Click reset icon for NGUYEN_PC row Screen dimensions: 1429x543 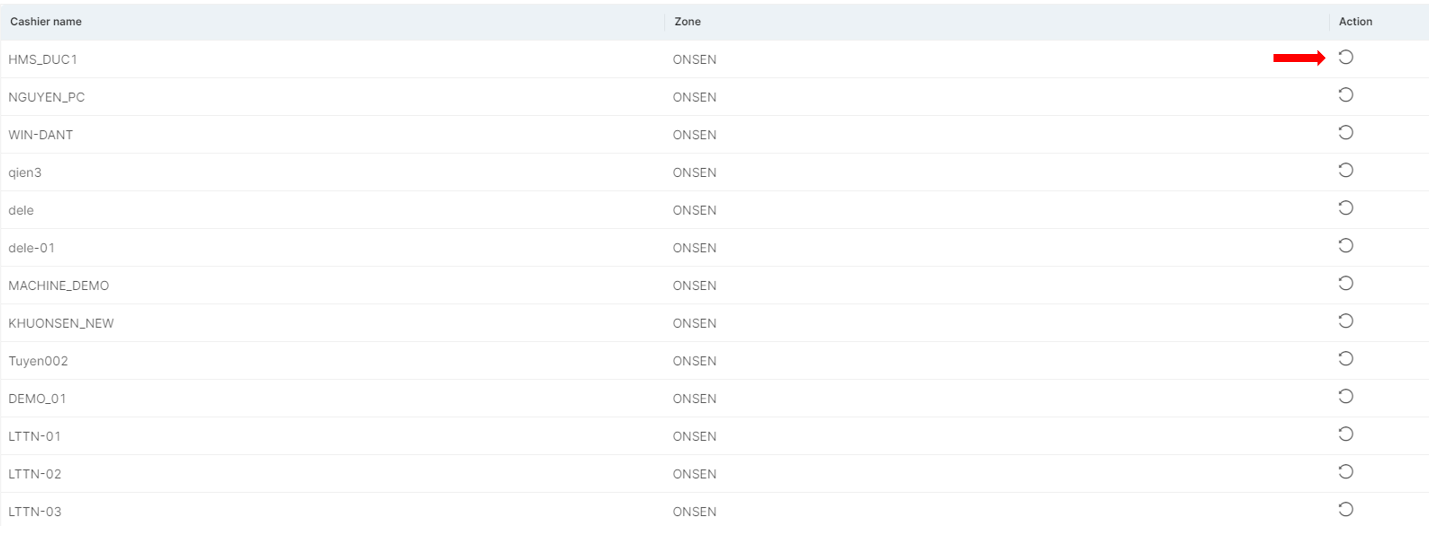click(x=1345, y=95)
